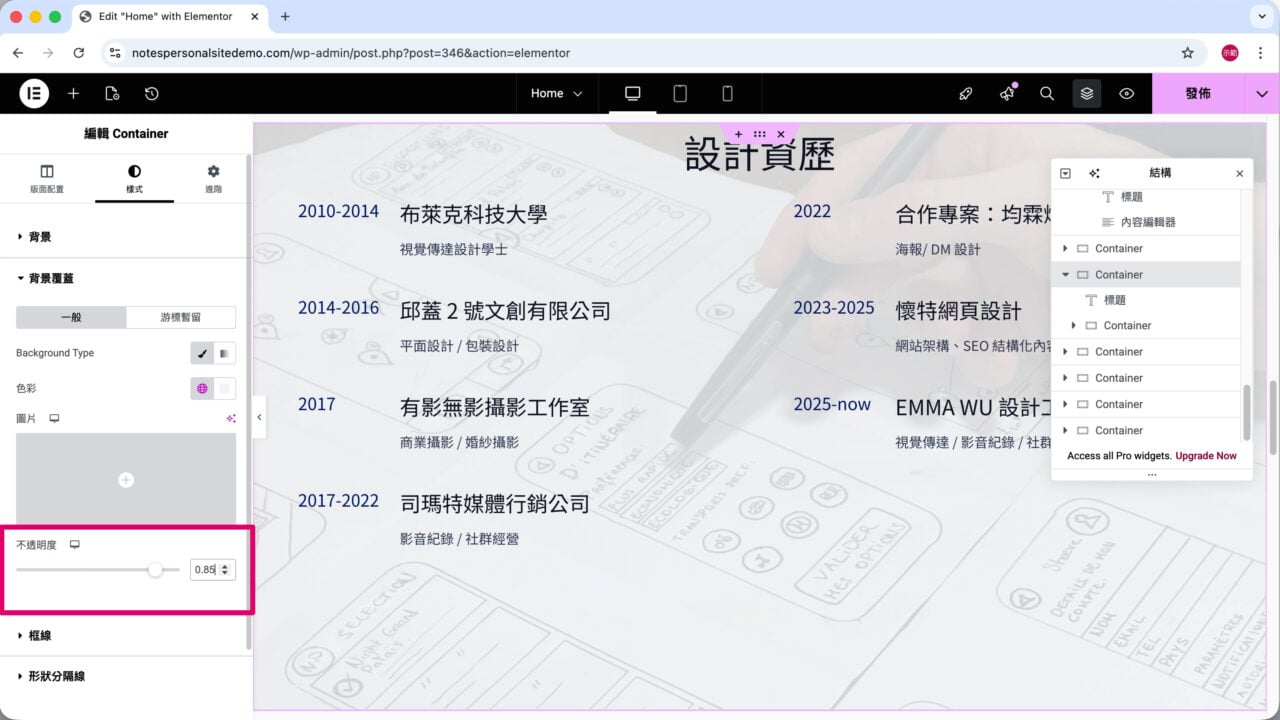1280x720 pixels.
Task: Add image via the plus placeholder
Action: [x=126, y=480]
